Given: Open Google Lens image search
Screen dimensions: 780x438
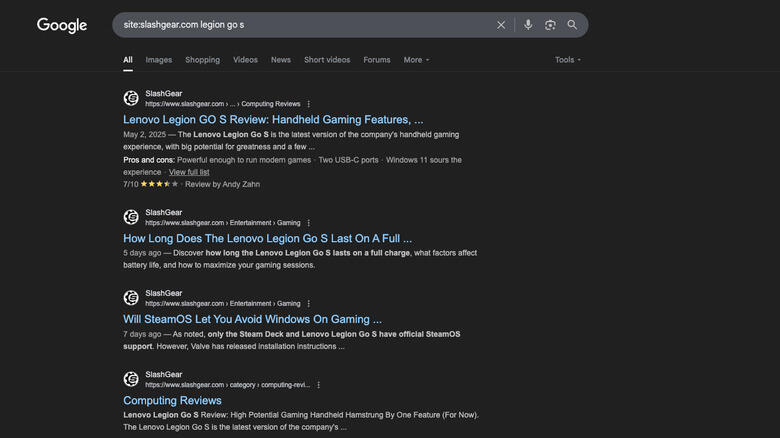Looking at the screenshot, I should coord(550,25).
